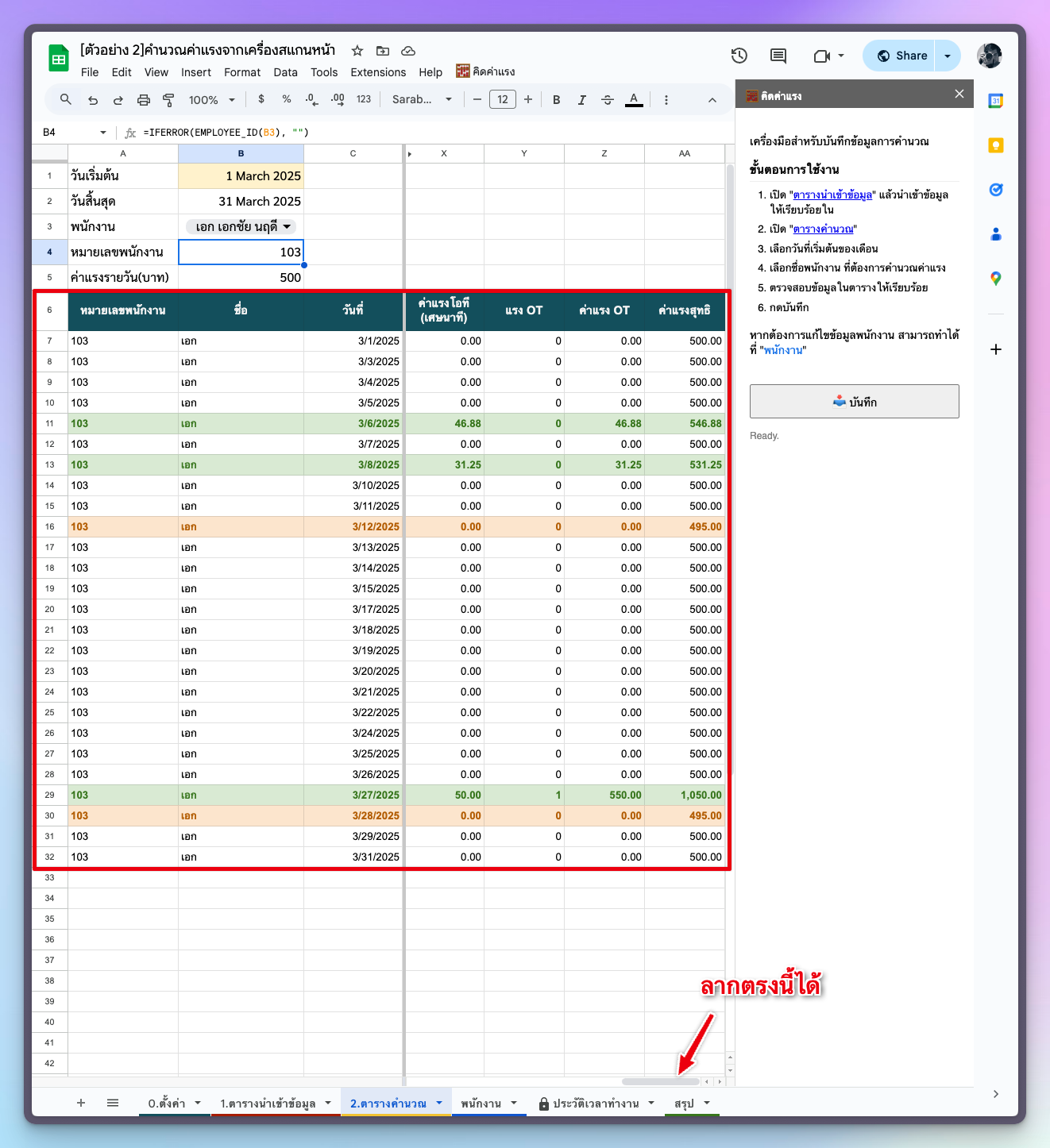Toggle bold formatting
Image resolution: width=1050 pixels, height=1148 pixels.
pyautogui.click(x=556, y=100)
